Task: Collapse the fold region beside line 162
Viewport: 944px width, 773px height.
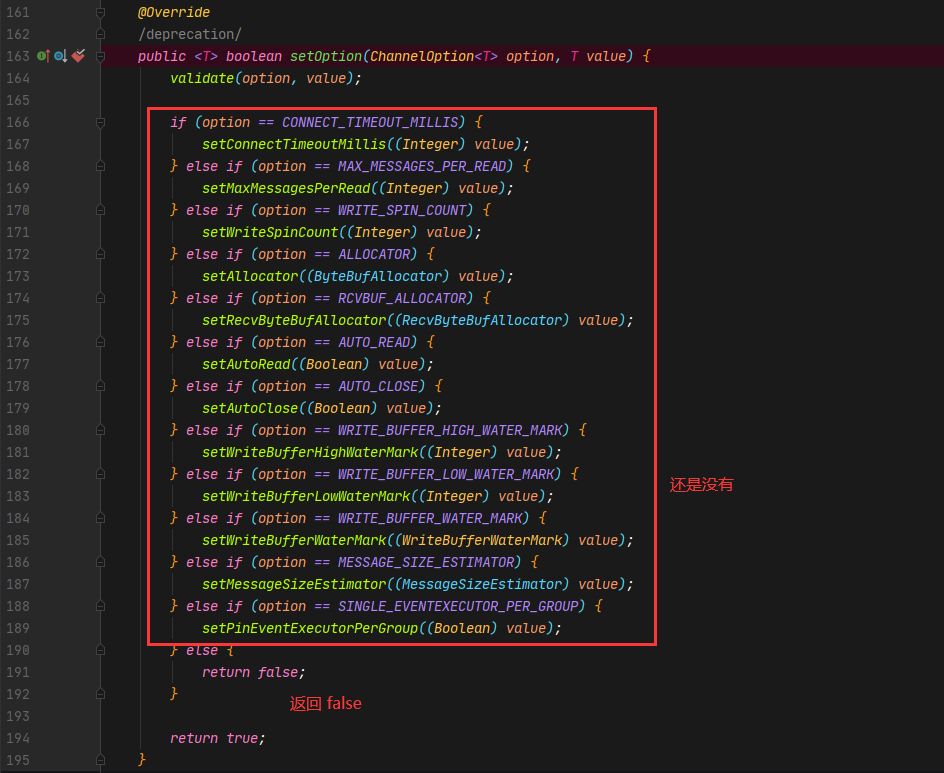Action: [x=99, y=34]
